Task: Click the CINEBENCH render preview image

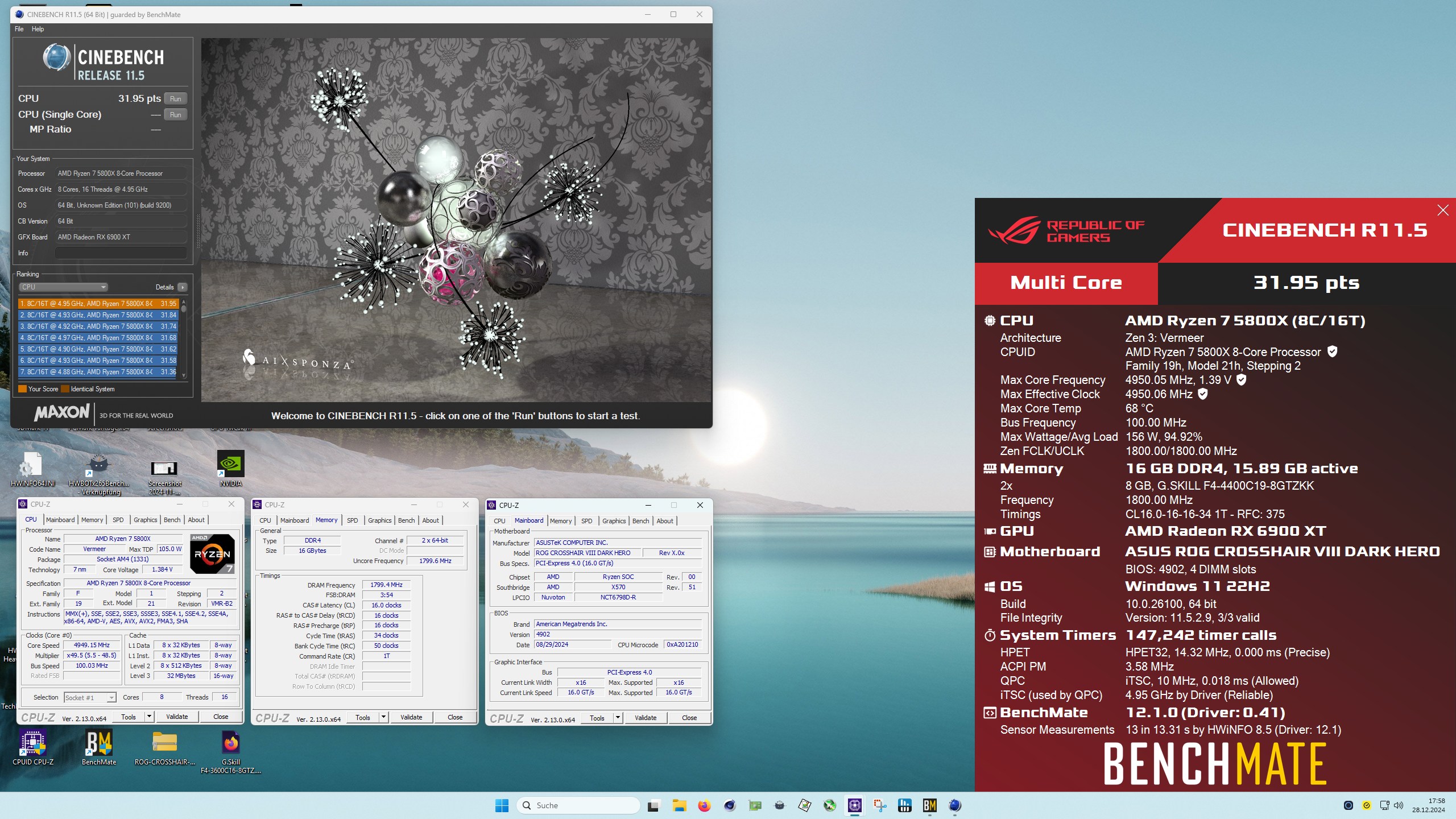Action: click(456, 220)
